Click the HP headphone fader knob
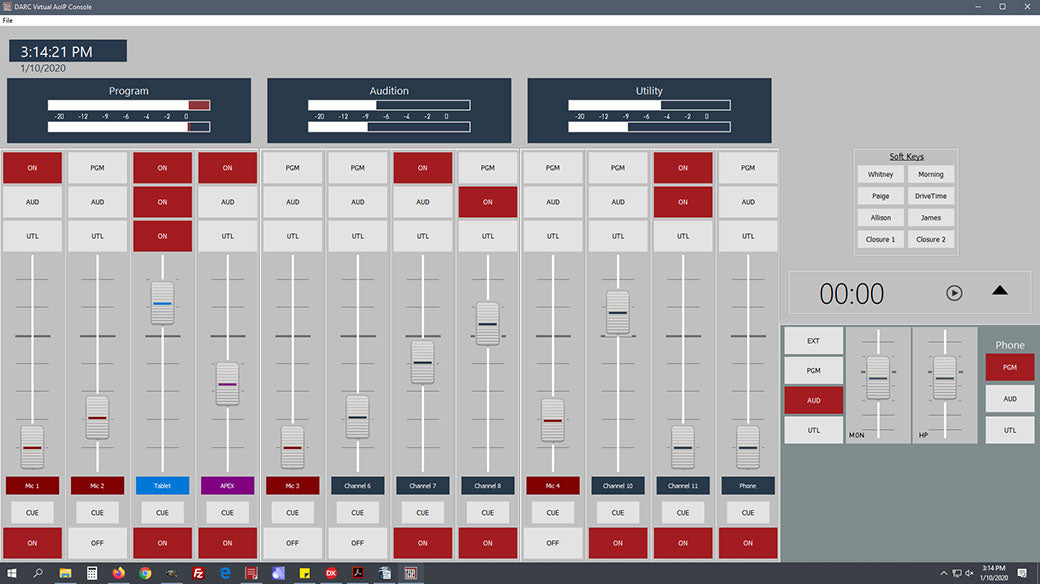This screenshot has height=584, width=1040. click(x=944, y=378)
